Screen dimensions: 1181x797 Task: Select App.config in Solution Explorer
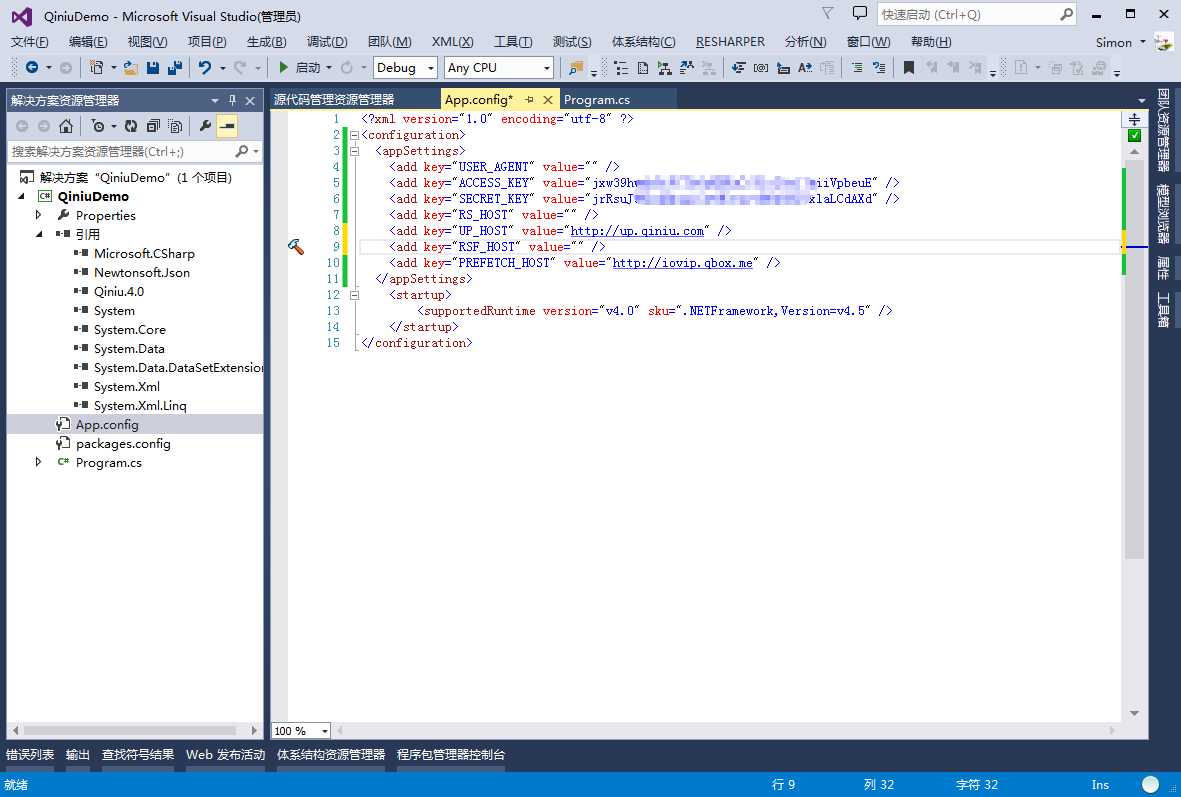click(107, 425)
